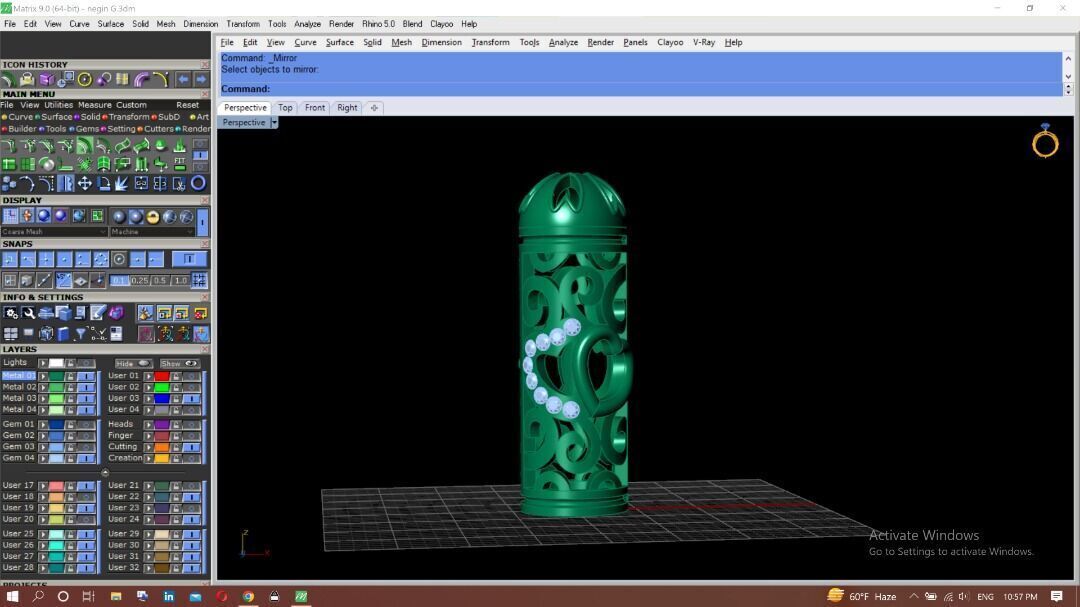Close the Icon History panel
Image resolution: width=1080 pixels, height=607 pixels.
[205, 64]
